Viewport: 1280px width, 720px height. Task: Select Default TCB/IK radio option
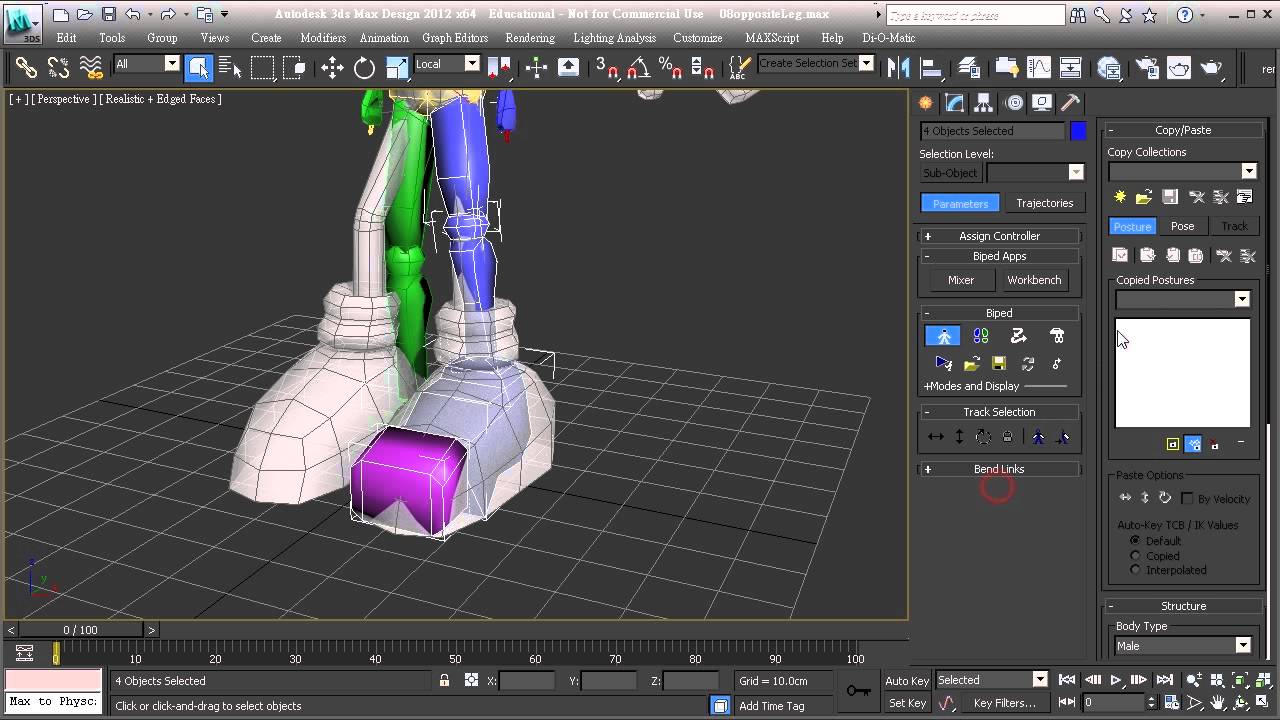click(1135, 541)
